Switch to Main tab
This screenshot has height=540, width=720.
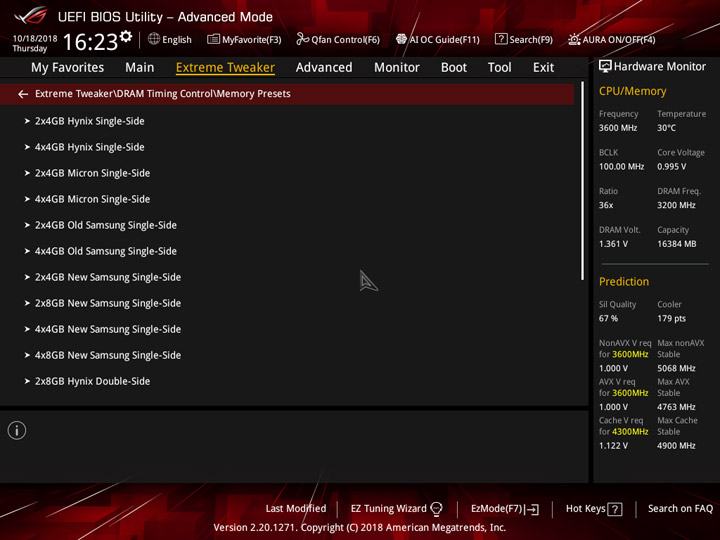coord(140,68)
